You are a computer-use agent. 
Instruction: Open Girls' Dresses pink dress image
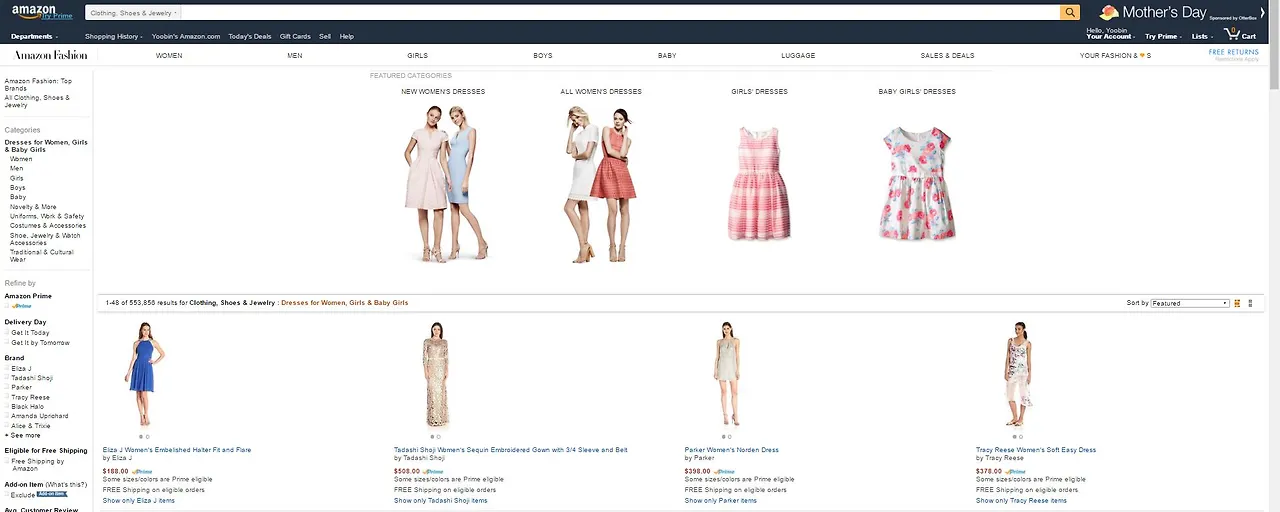[759, 183]
